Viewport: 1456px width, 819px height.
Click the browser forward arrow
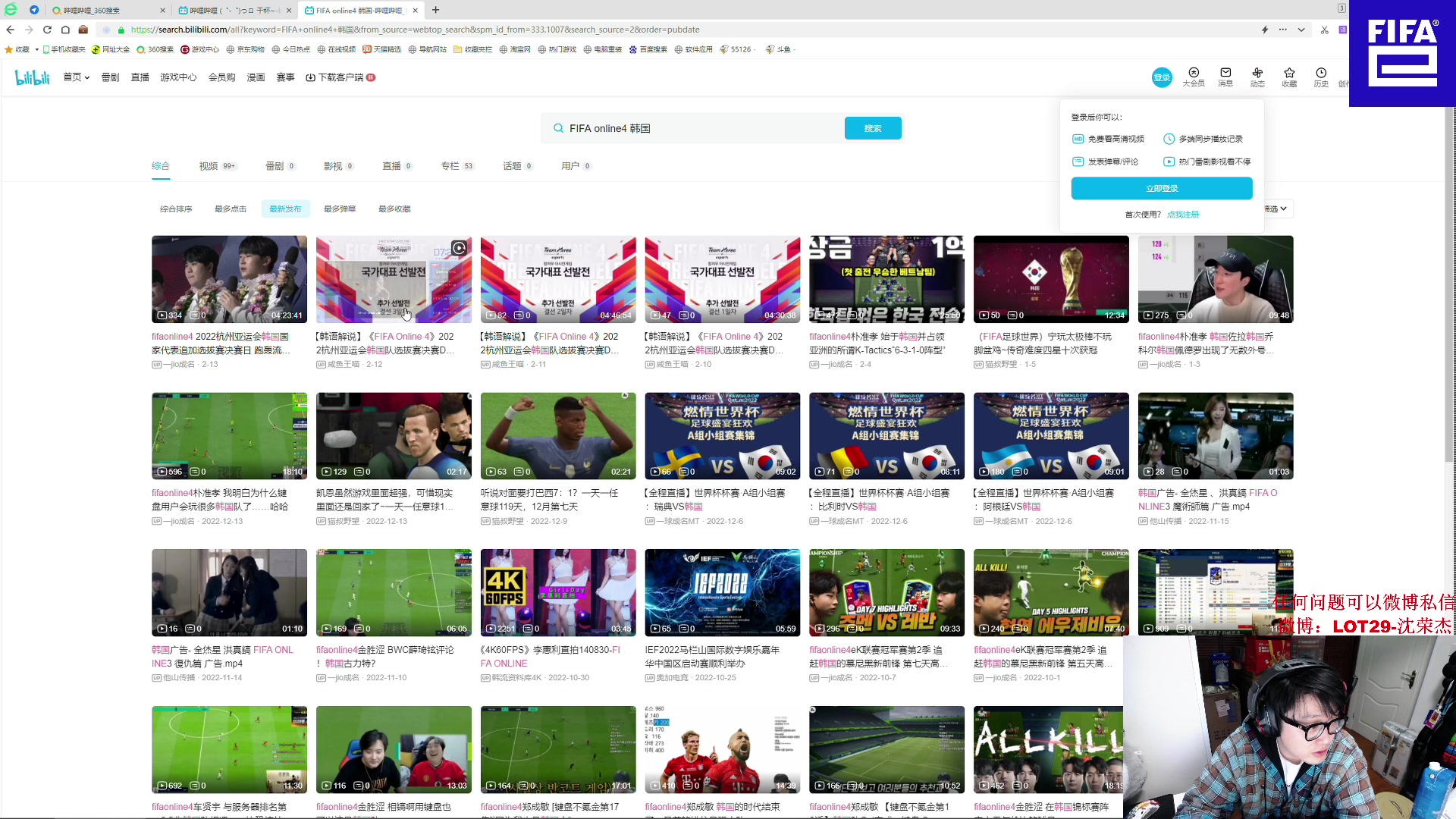tap(29, 30)
